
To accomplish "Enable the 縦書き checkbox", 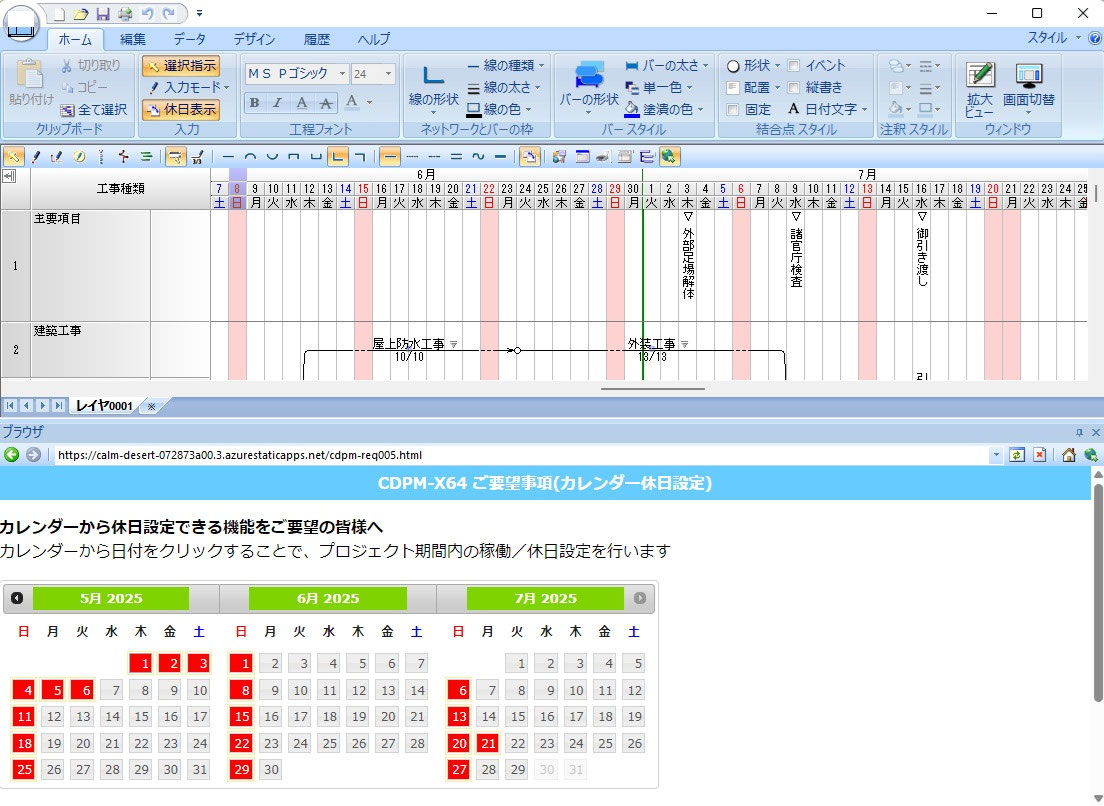I will (794, 87).
